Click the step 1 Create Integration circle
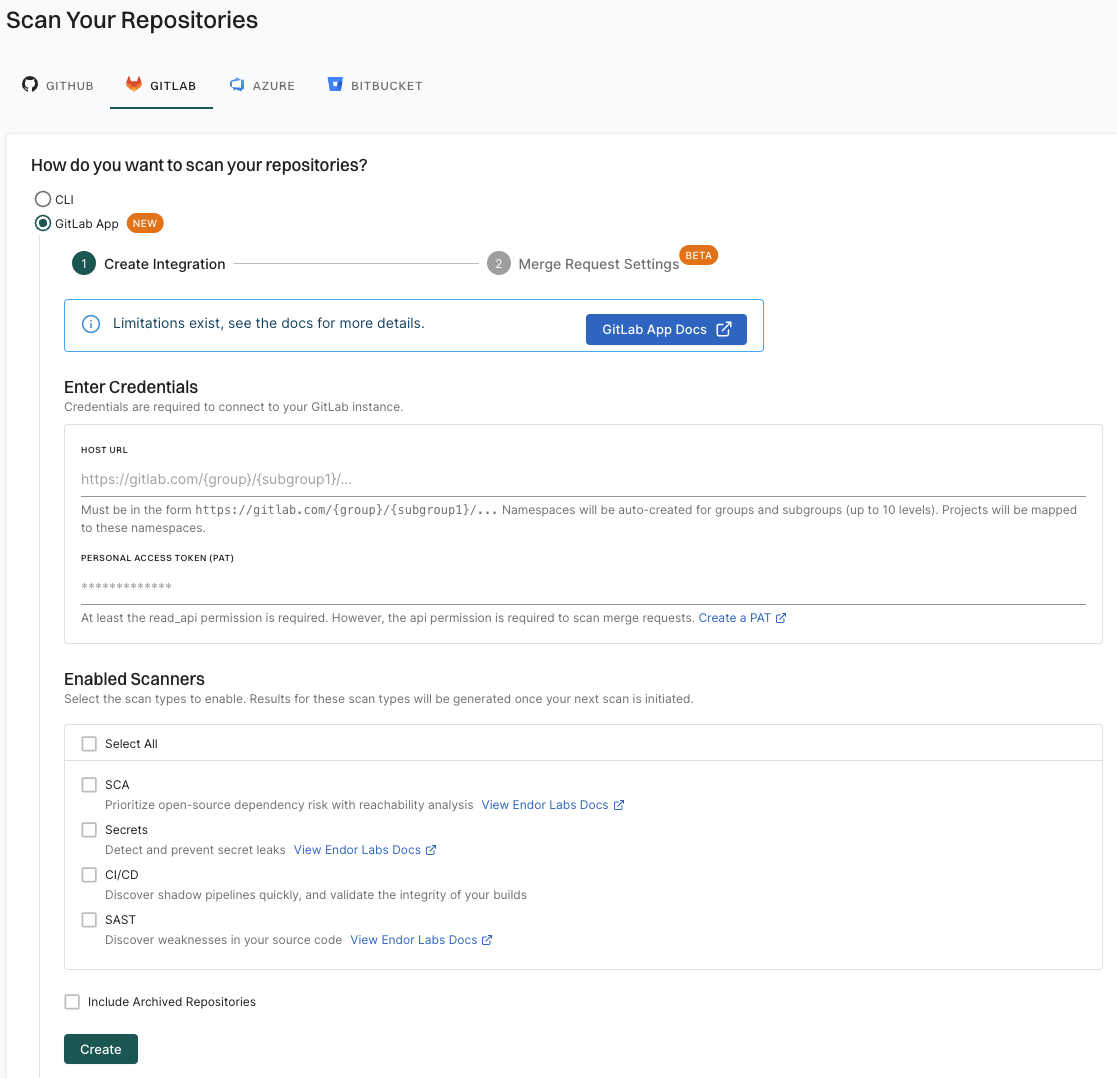 click(84, 263)
